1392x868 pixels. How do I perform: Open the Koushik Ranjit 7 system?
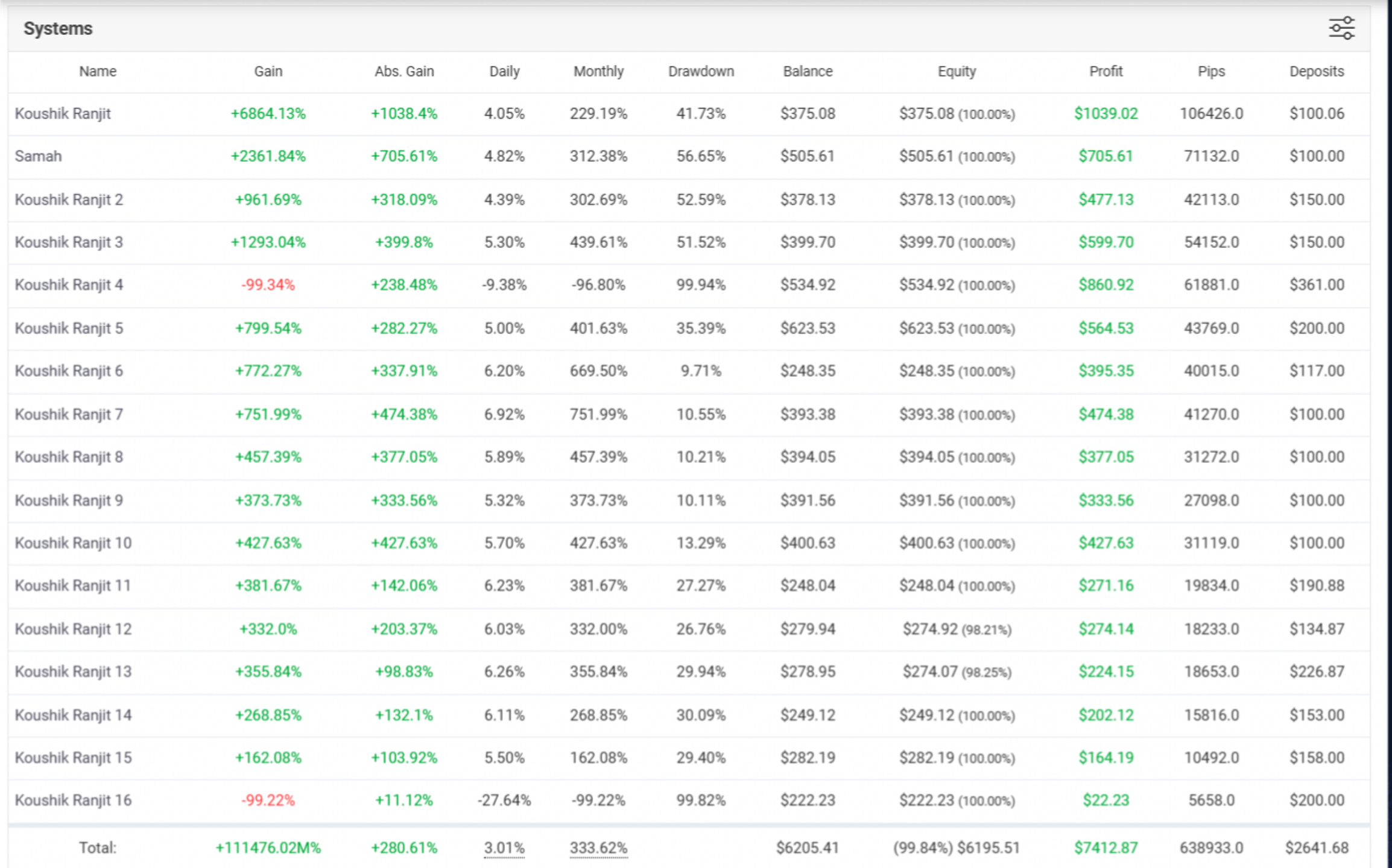[x=69, y=415]
